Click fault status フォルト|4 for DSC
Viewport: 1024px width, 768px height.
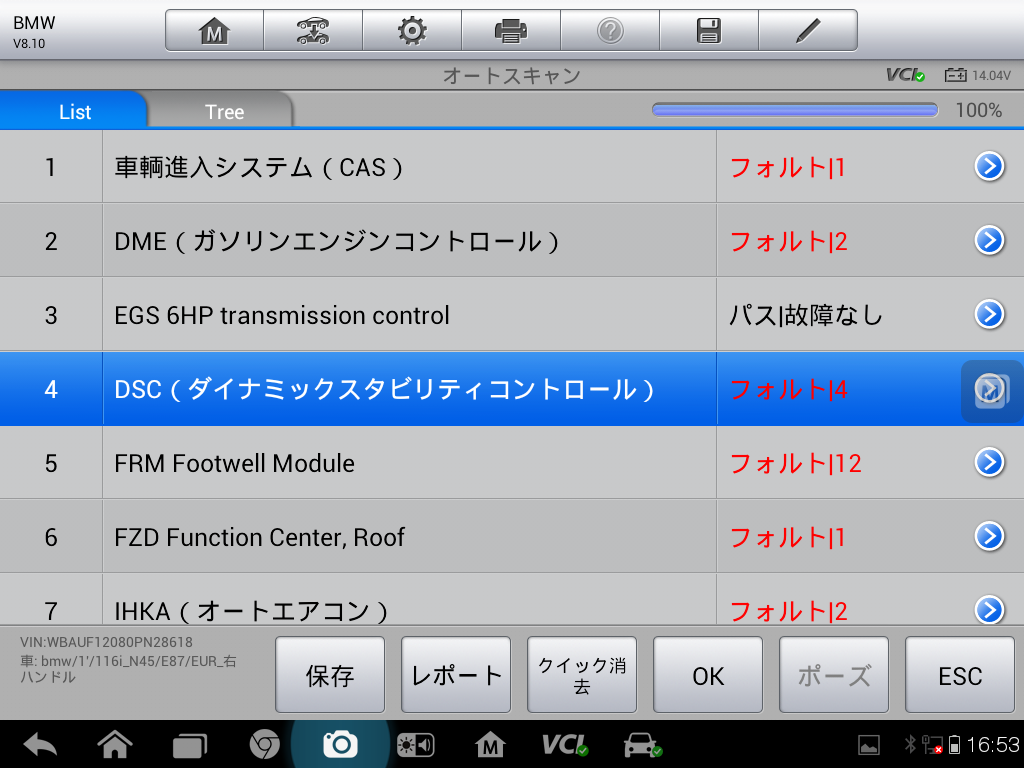pos(788,389)
